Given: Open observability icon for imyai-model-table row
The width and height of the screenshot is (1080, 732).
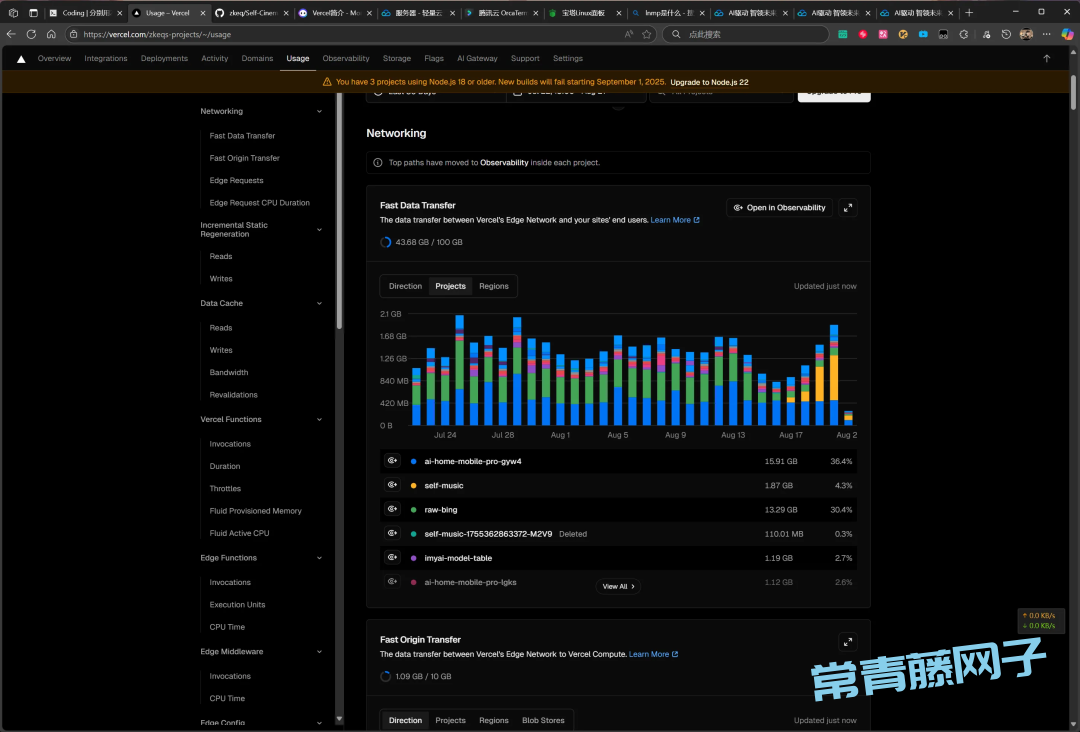Looking at the screenshot, I should 392,558.
